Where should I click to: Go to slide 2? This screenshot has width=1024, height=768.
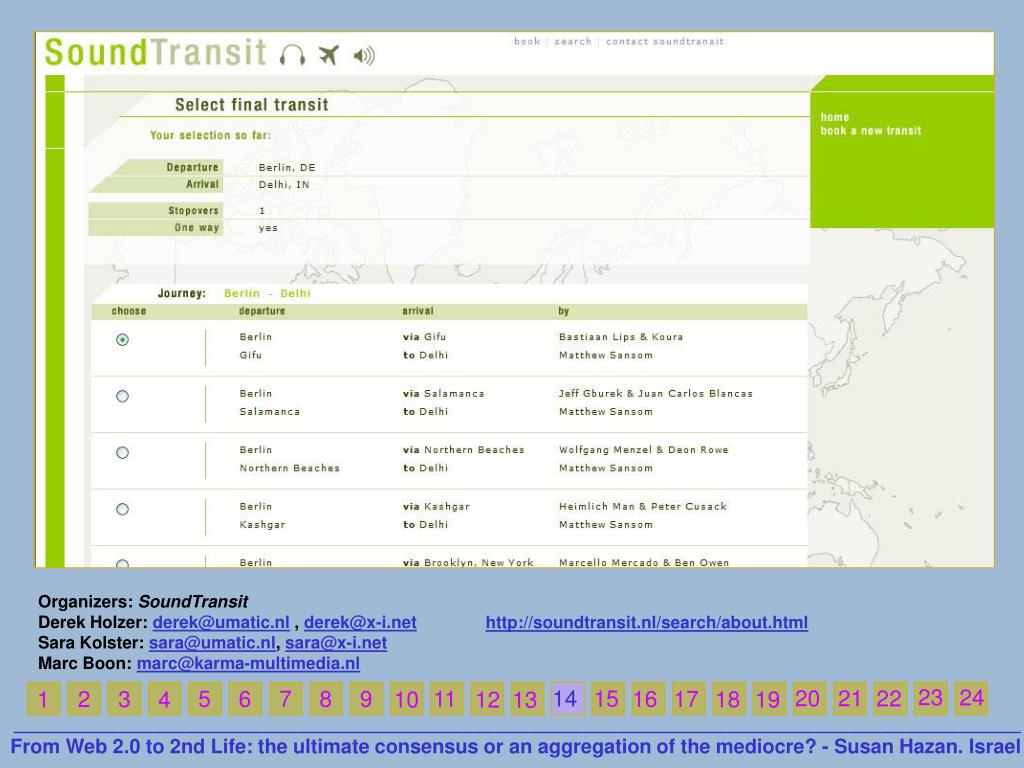click(84, 699)
